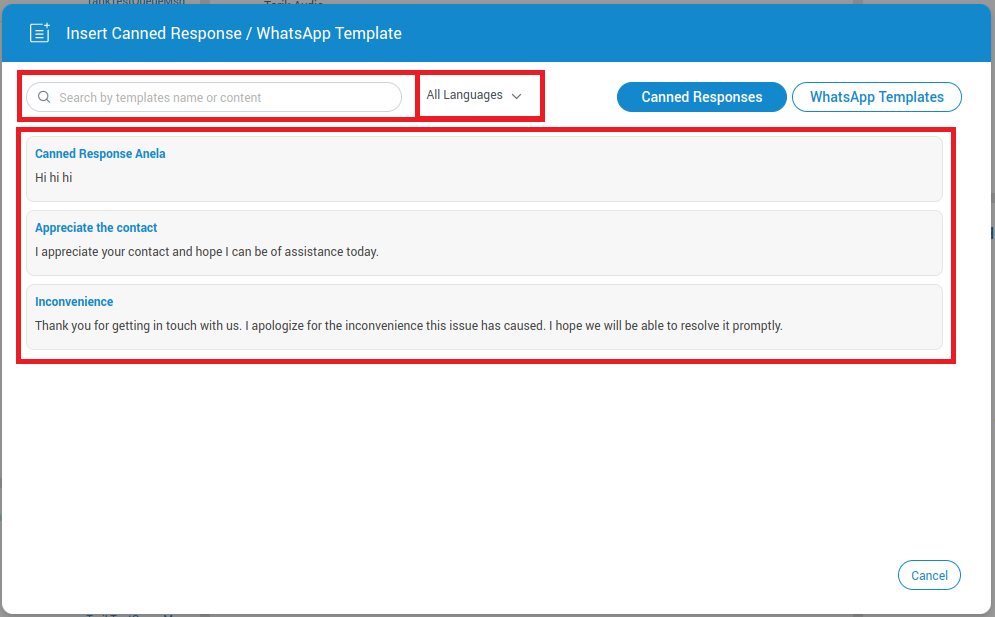Image resolution: width=995 pixels, height=617 pixels.
Task: Select the Appreciate the contact template title
Action: click(96, 228)
